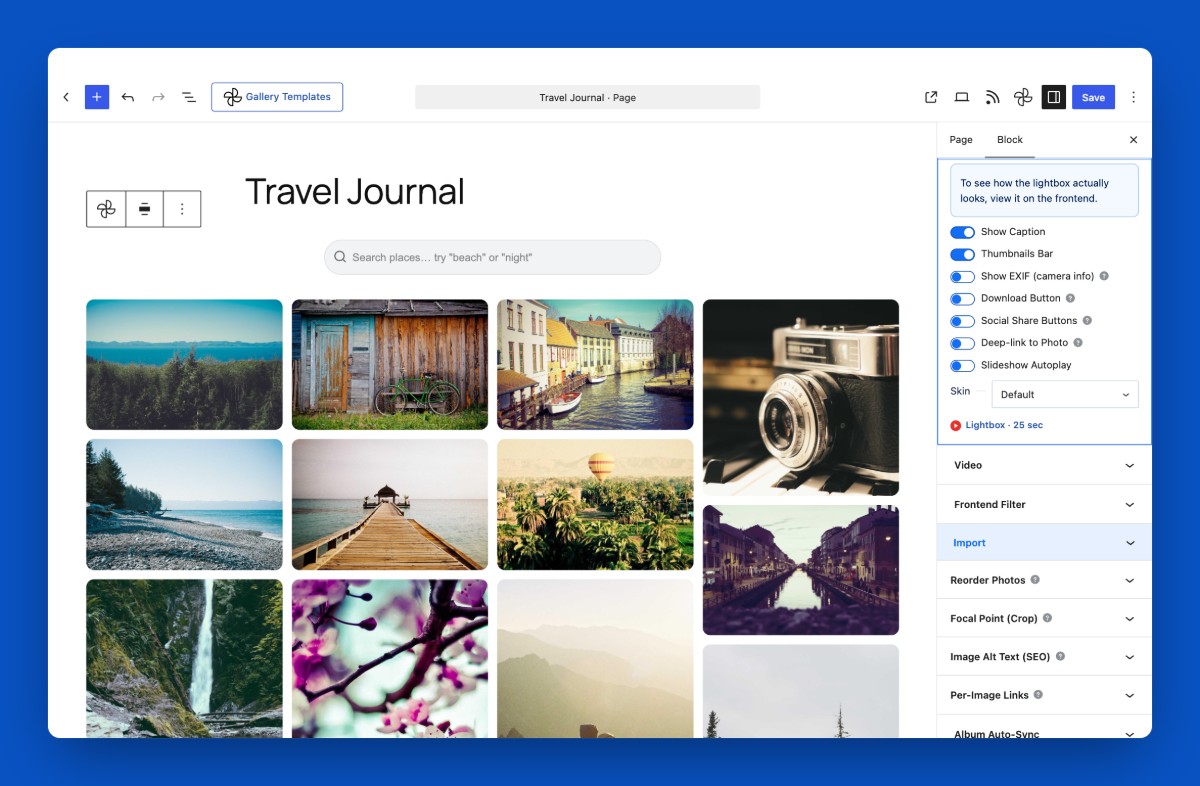
Task: Toggle the settings sidebar panel icon
Action: click(1053, 97)
